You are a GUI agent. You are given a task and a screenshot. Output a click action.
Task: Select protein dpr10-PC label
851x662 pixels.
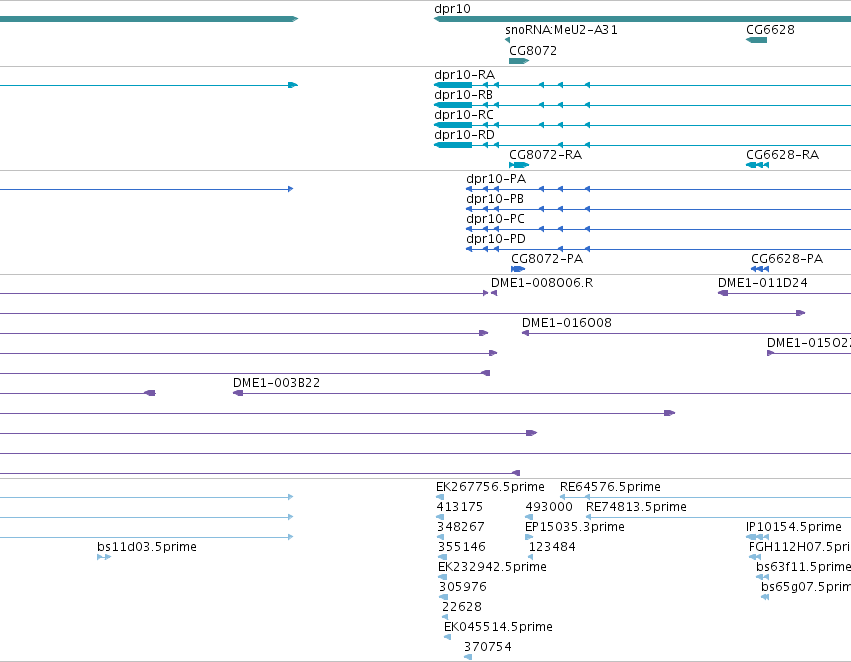(496, 219)
